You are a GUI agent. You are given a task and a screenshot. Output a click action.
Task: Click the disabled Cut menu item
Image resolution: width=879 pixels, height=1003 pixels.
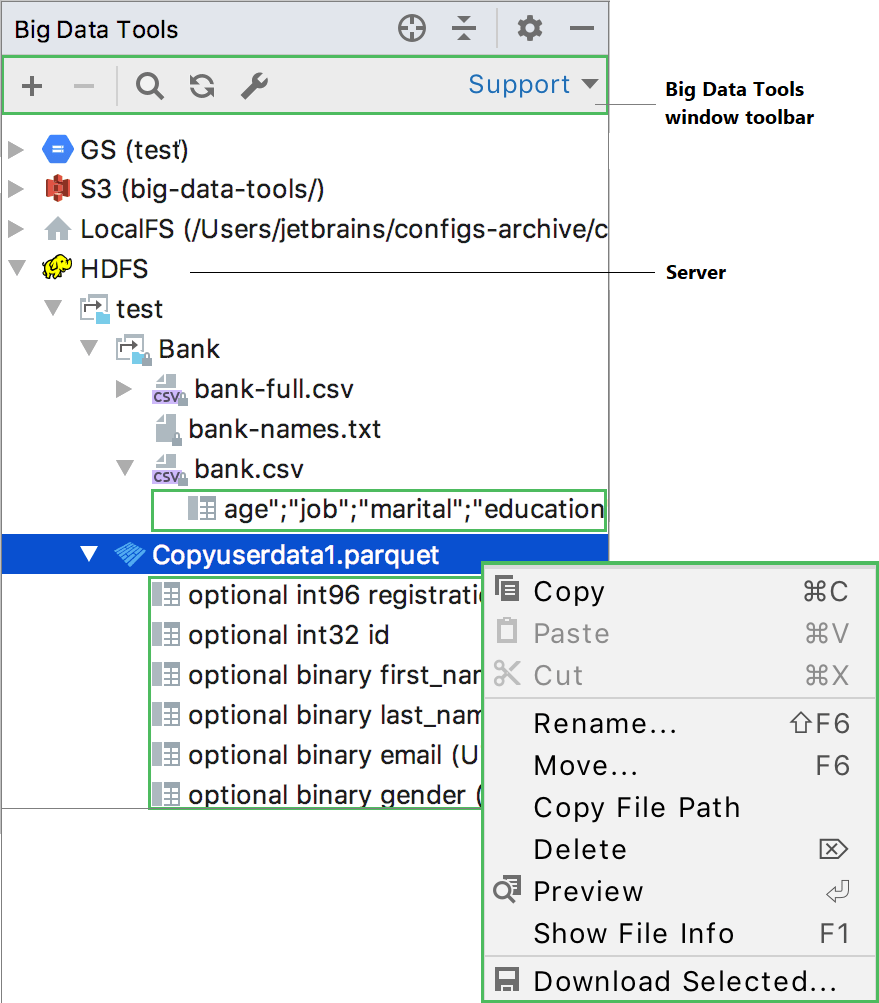(x=680, y=675)
